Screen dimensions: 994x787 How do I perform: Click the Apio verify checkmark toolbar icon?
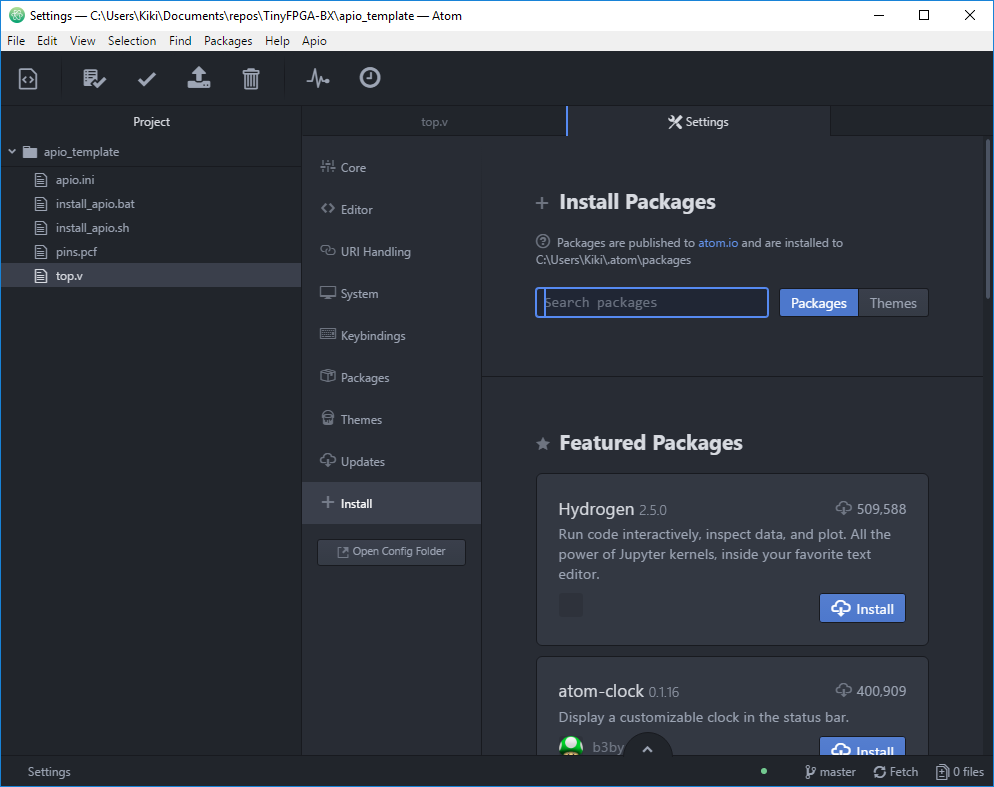147,78
